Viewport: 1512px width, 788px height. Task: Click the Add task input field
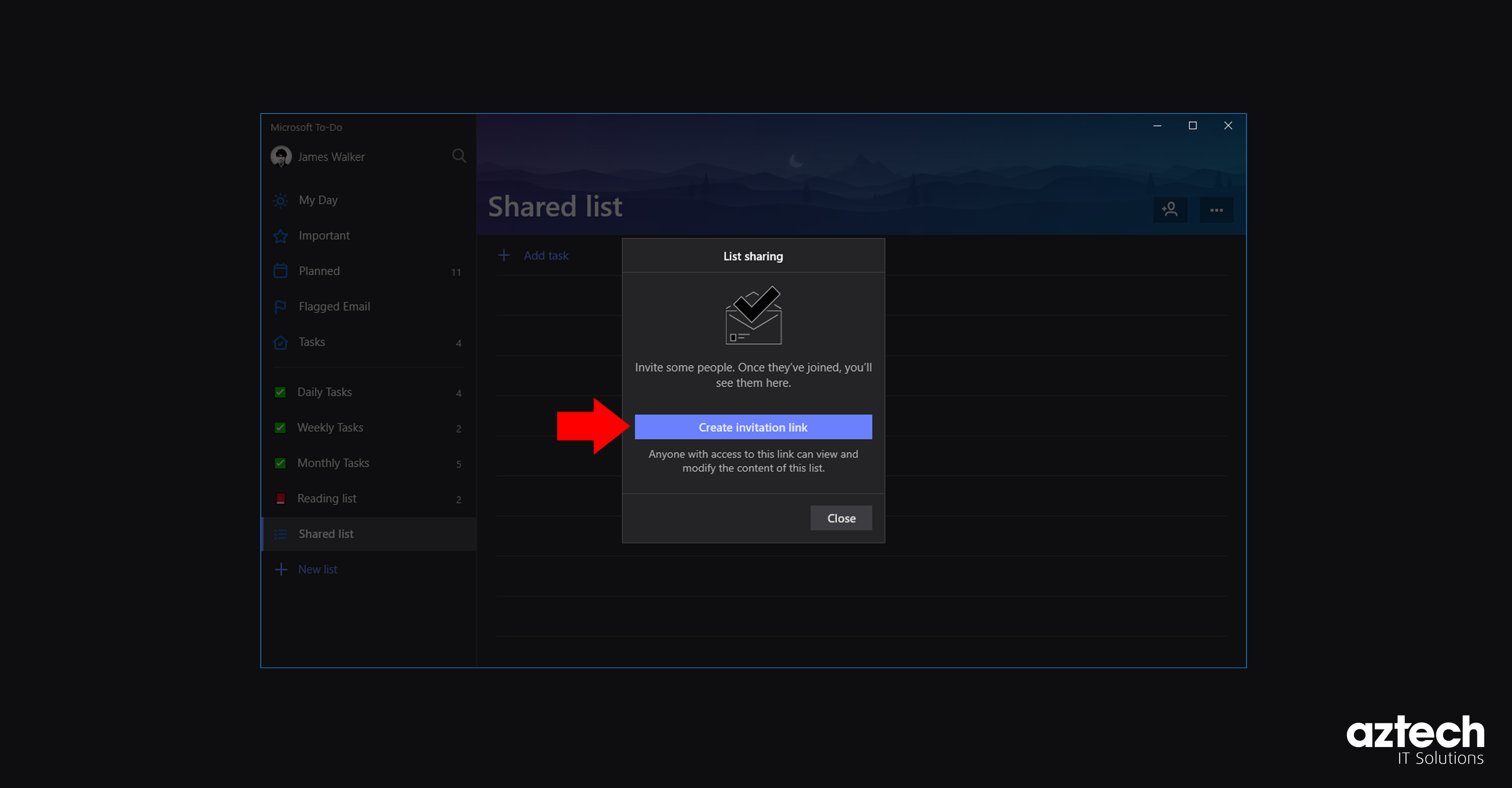tap(546, 255)
